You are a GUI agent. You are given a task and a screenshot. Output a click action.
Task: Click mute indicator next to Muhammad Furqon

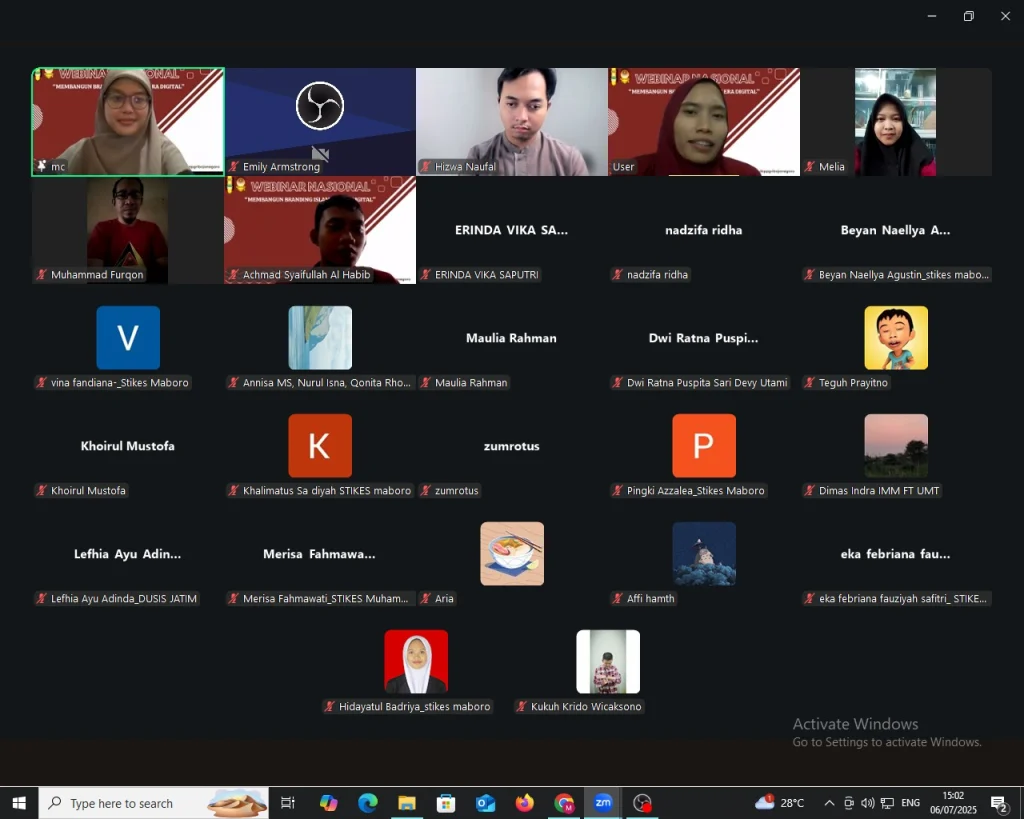(40, 274)
